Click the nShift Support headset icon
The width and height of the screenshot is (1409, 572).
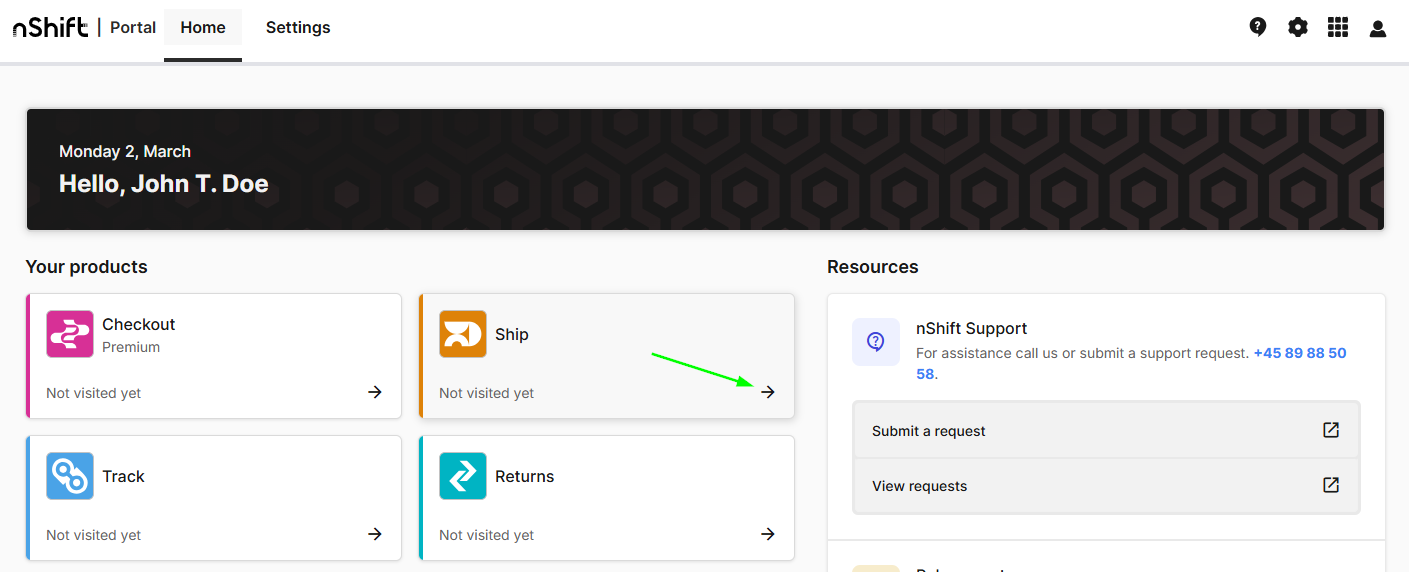[875, 342]
